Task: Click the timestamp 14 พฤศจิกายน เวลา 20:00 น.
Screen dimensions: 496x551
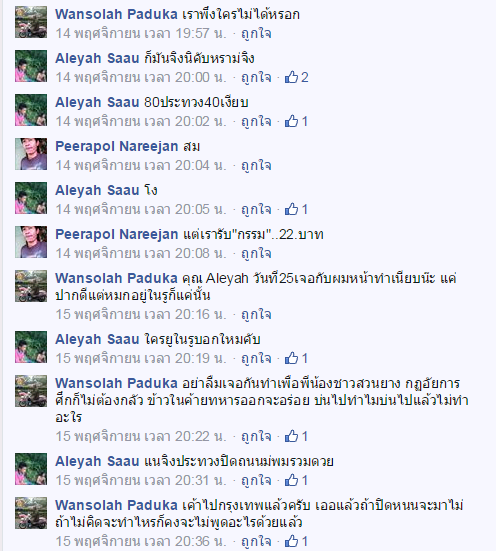Action: pos(141,77)
